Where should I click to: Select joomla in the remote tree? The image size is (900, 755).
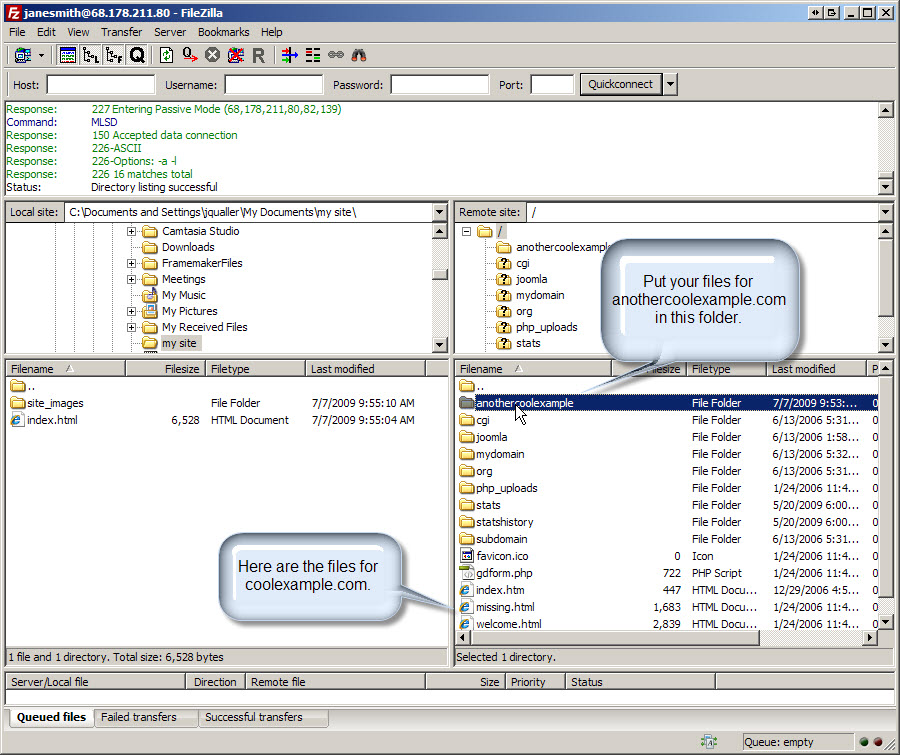[x=531, y=280]
